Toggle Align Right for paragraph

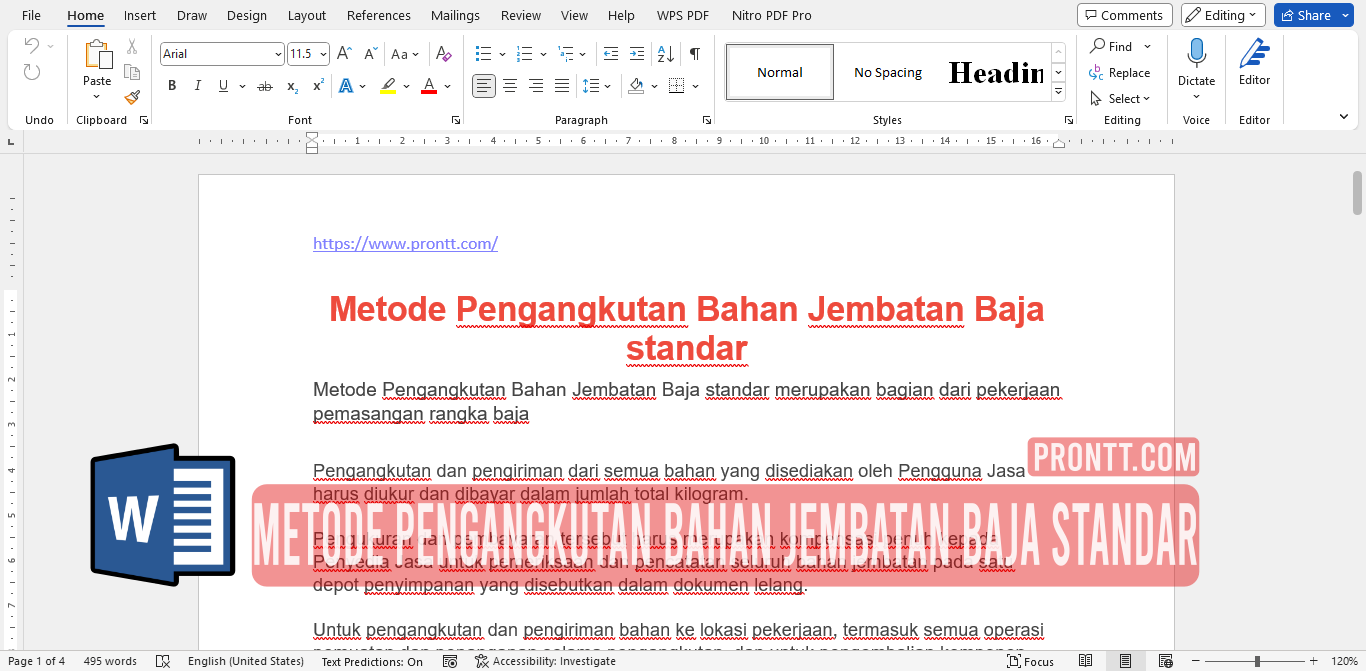tap(536, 87)
